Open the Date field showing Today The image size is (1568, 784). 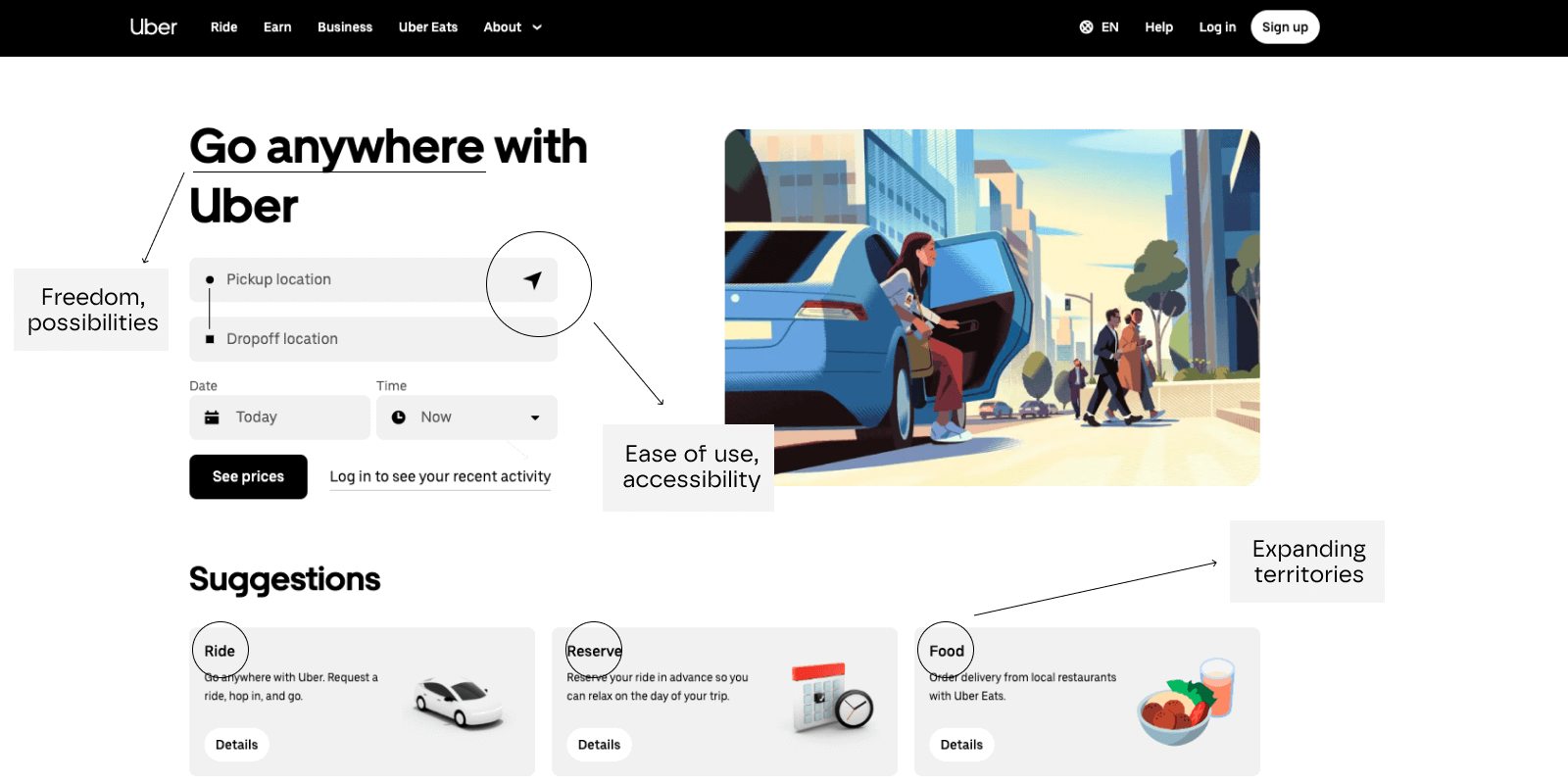point(279,417)
